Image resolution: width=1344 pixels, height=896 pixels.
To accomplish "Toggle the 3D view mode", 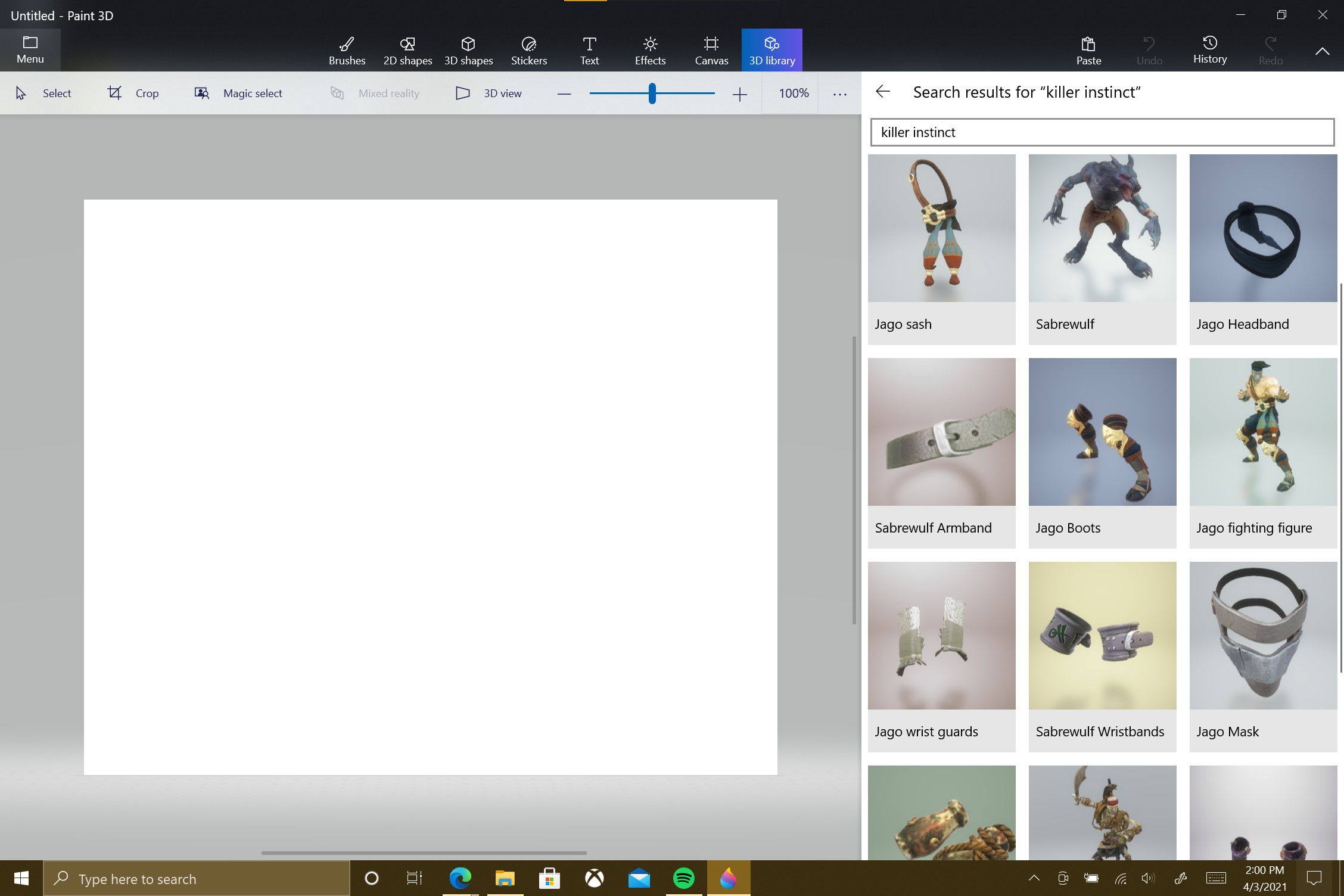I will tap(489, 93).
